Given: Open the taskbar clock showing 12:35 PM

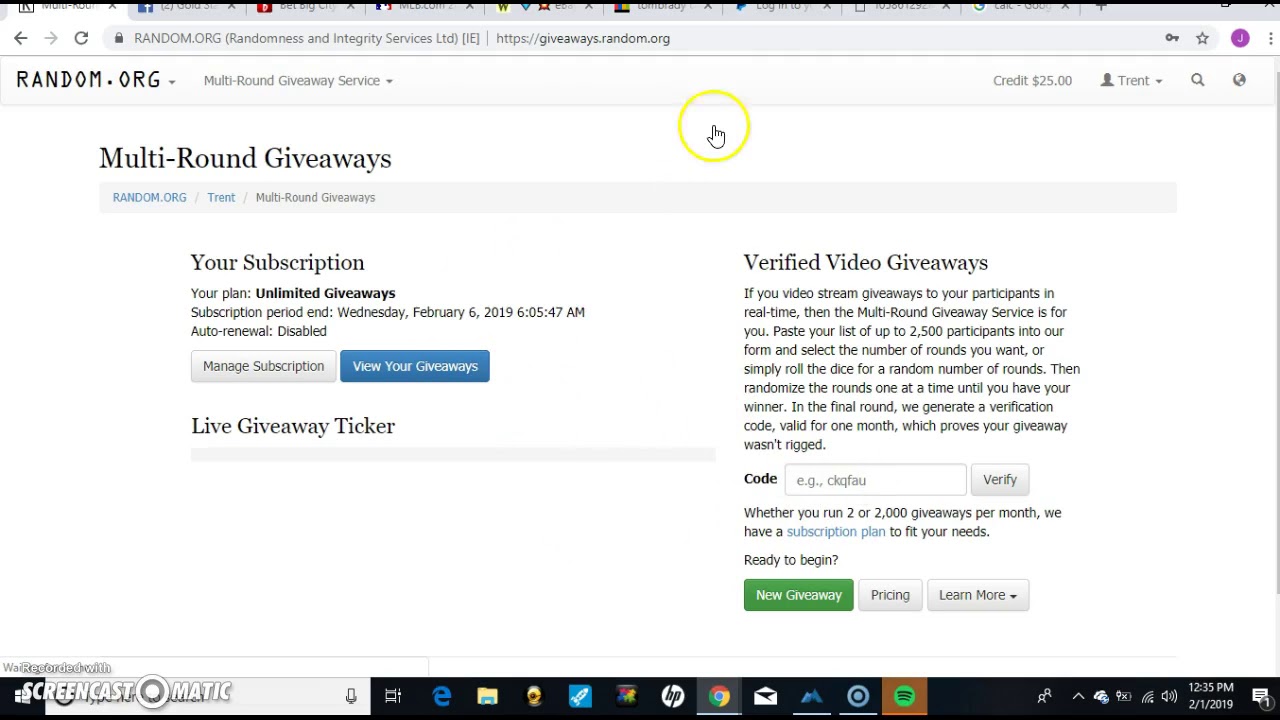Looking at the screenshot, I should coord(1210,696).
